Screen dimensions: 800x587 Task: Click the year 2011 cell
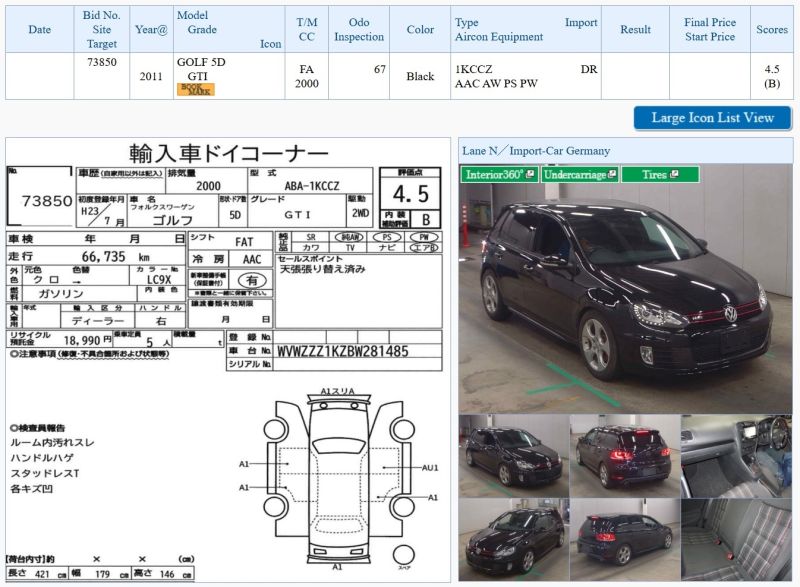(x=151, y=76)
